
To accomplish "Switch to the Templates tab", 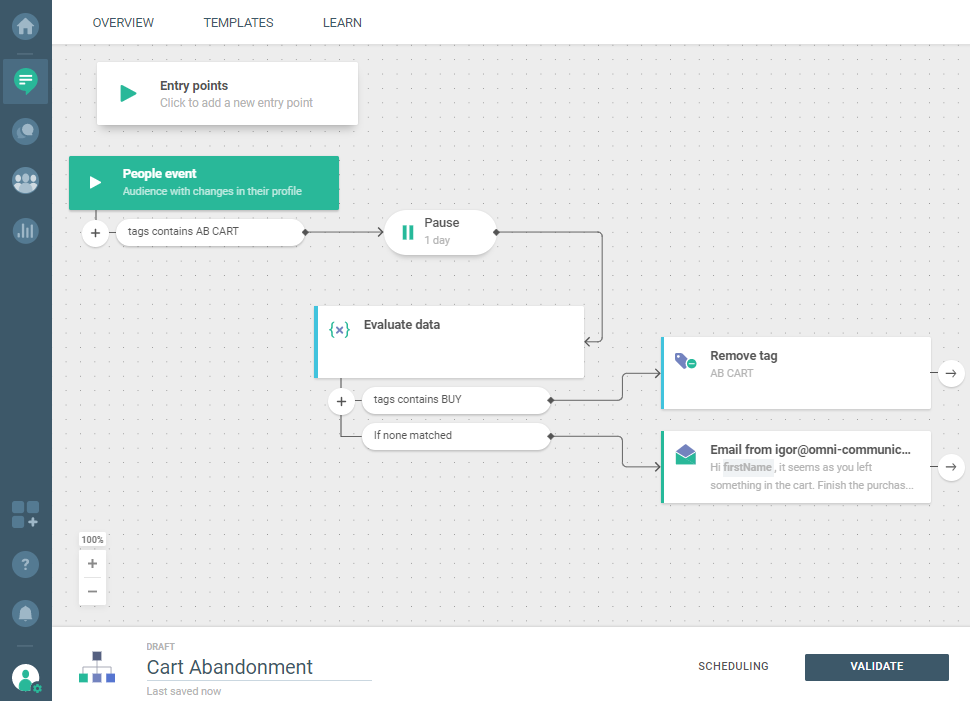I will (238, 23).
